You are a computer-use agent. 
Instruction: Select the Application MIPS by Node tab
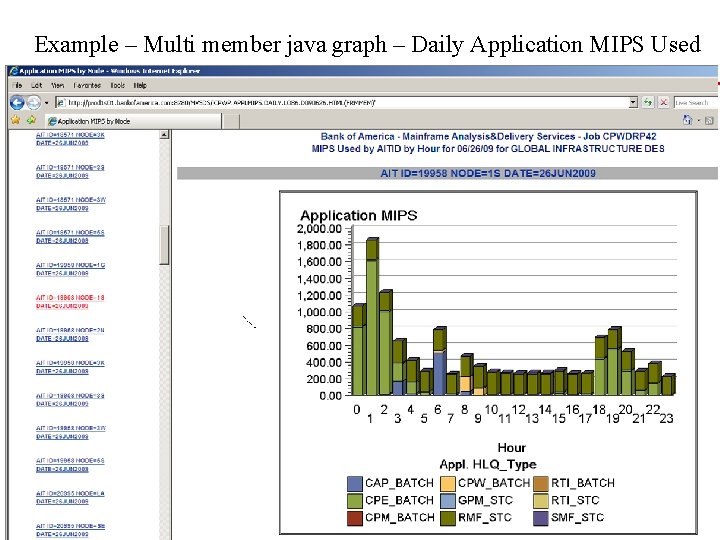[x=133, y=121]
